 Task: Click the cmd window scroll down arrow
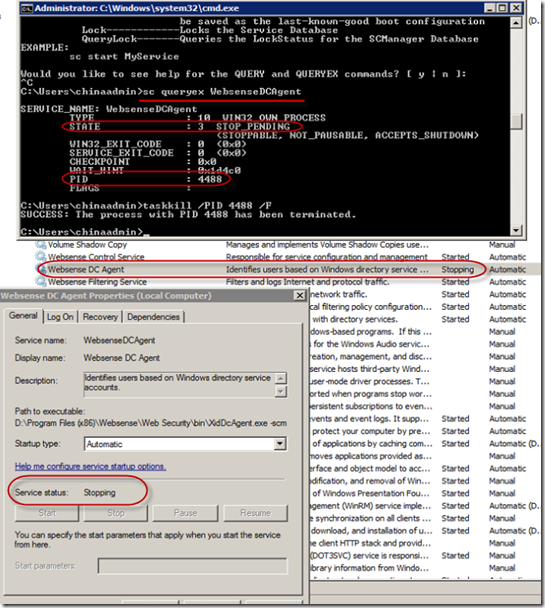tap(516, 230)
